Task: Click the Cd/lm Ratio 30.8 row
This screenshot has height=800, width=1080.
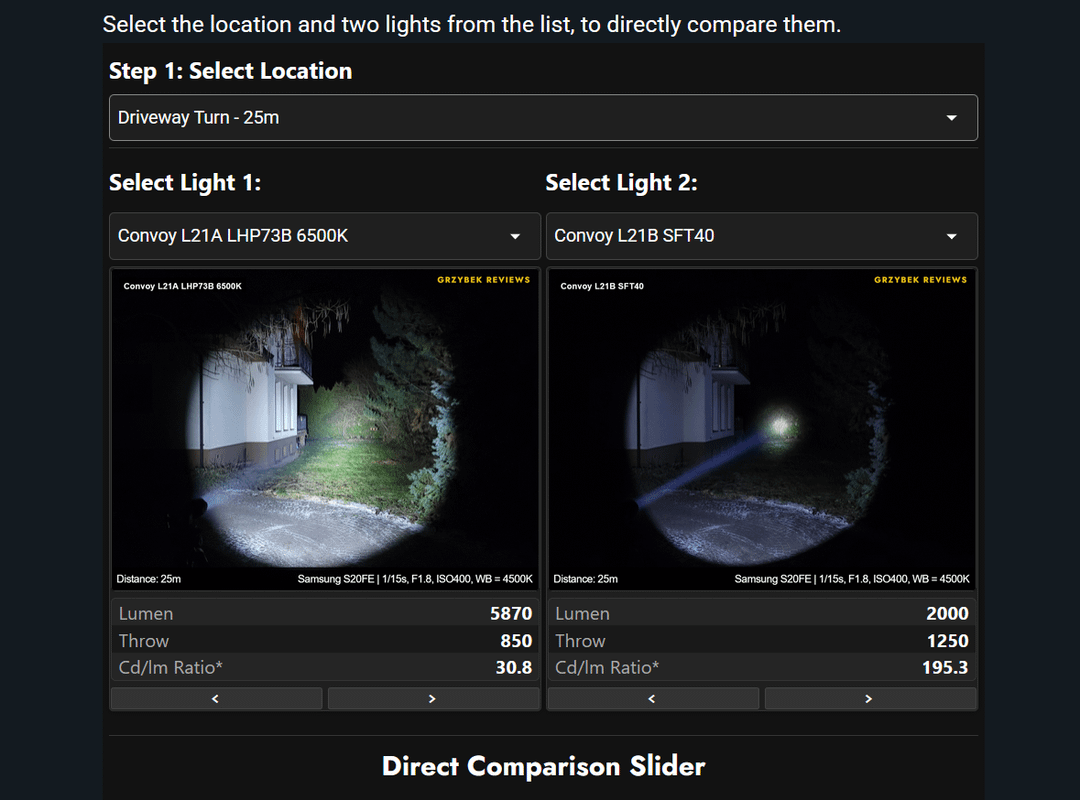Action: 325,667
